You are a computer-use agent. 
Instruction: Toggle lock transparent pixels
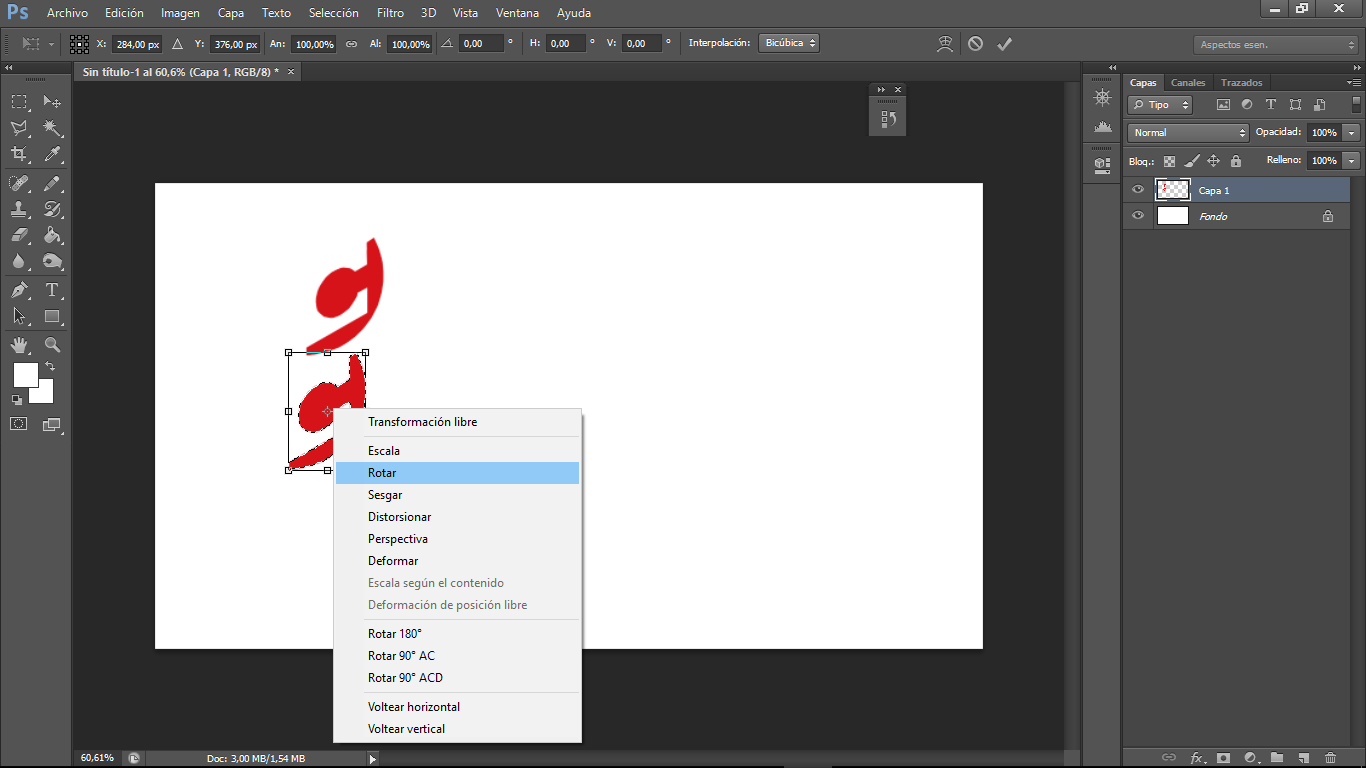click(x=1169, y=161)
